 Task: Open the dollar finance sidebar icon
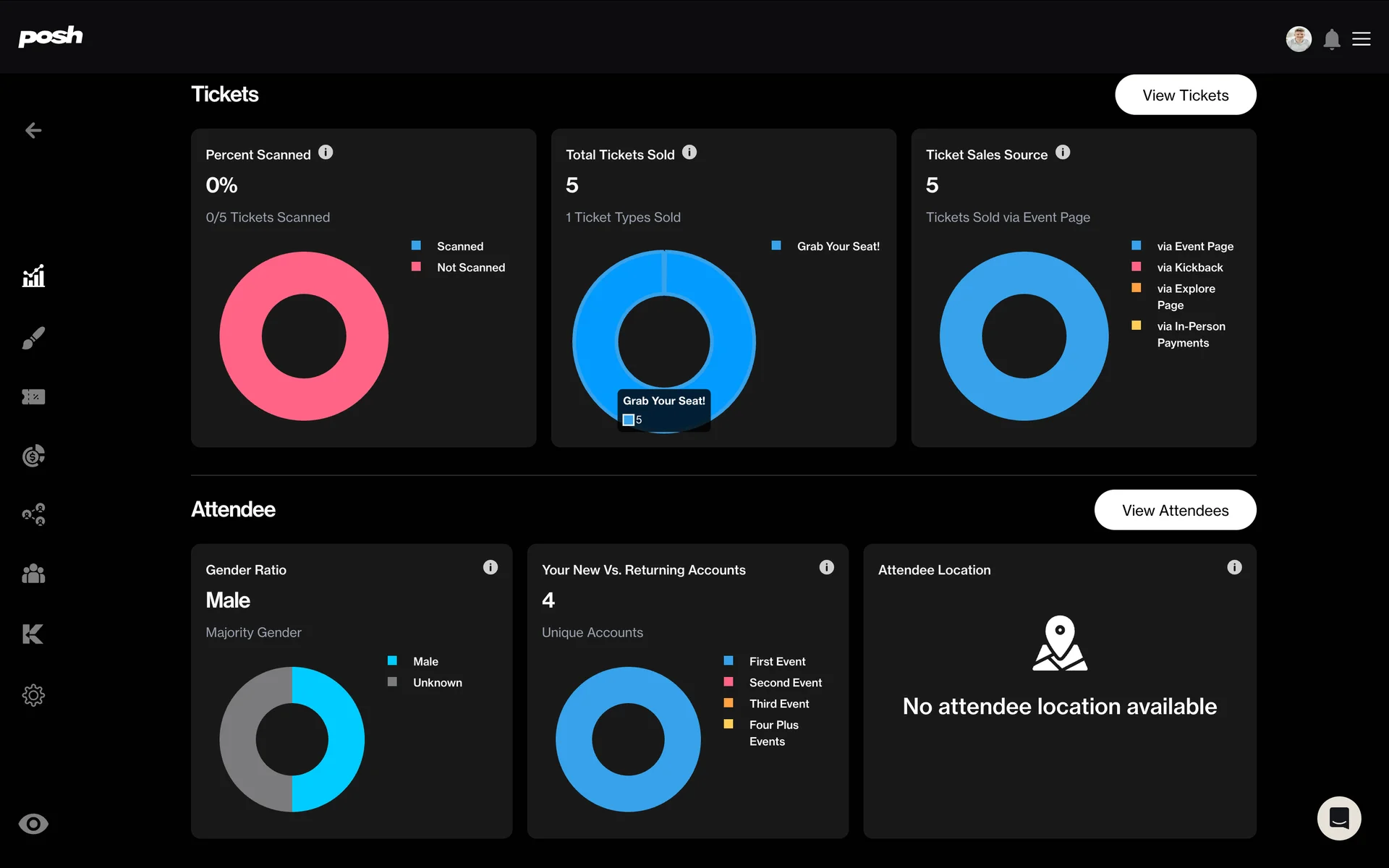pyautogui.click(x=33, y=456)
